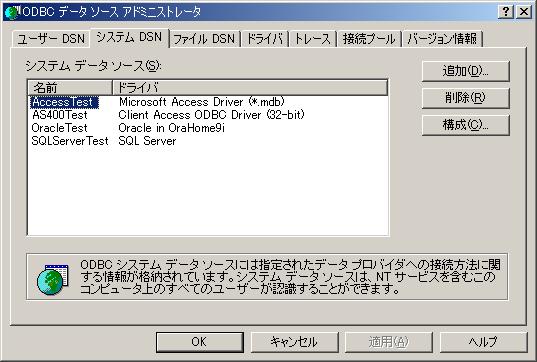The image size is (537, 362).
Task: Click the ODBC globe icon in title bar
Action: 12,12
